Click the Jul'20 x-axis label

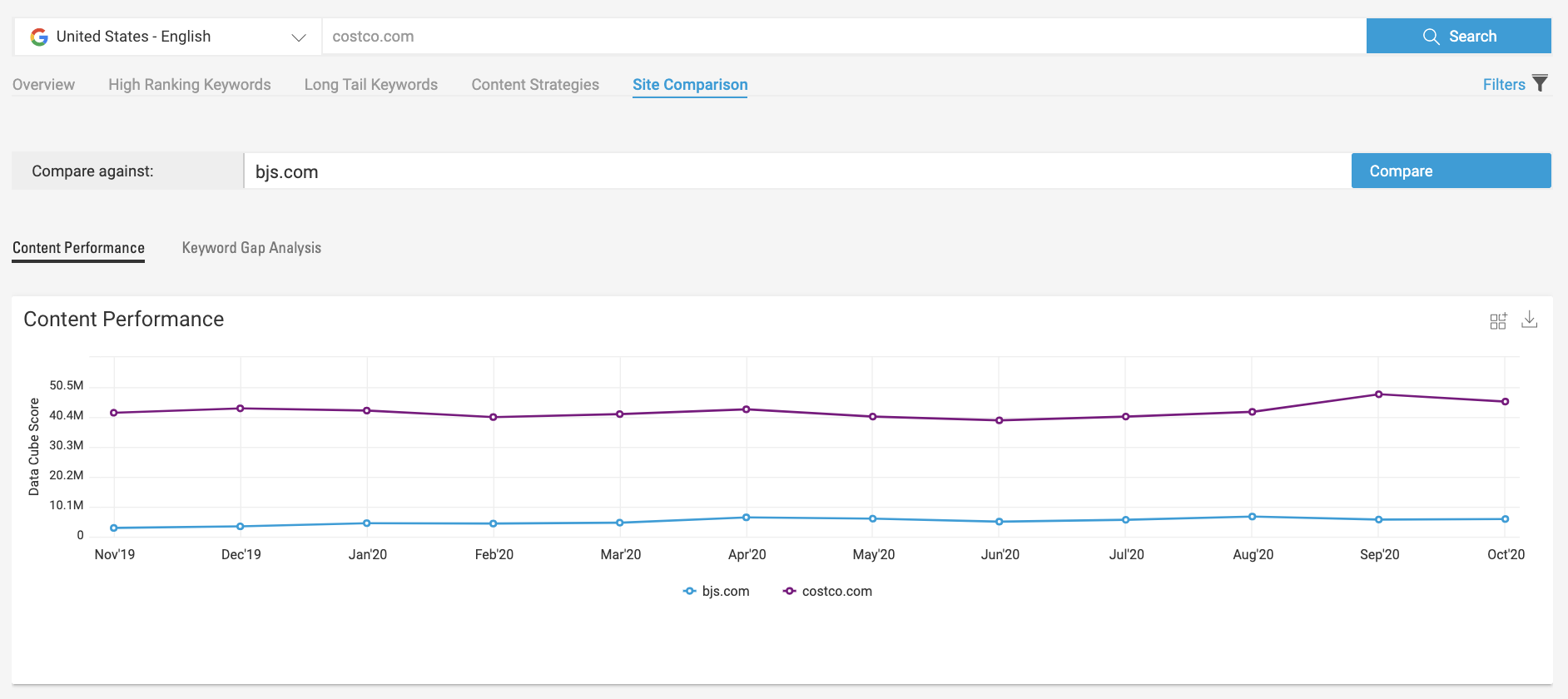tap(1127, 555)
